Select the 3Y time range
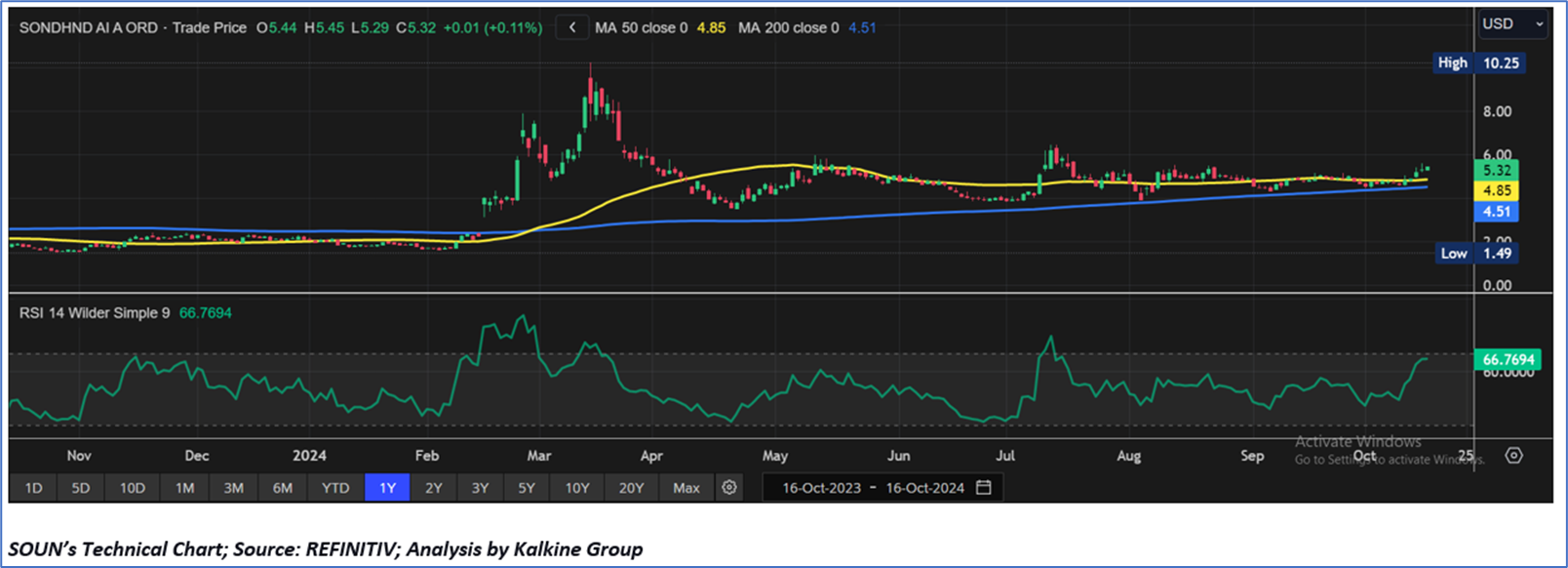 click(480, 487)
